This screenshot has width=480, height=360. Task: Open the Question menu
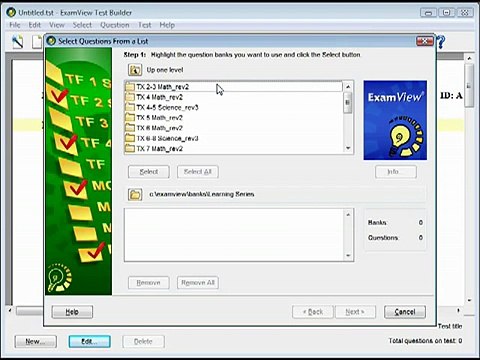point(115,25)
